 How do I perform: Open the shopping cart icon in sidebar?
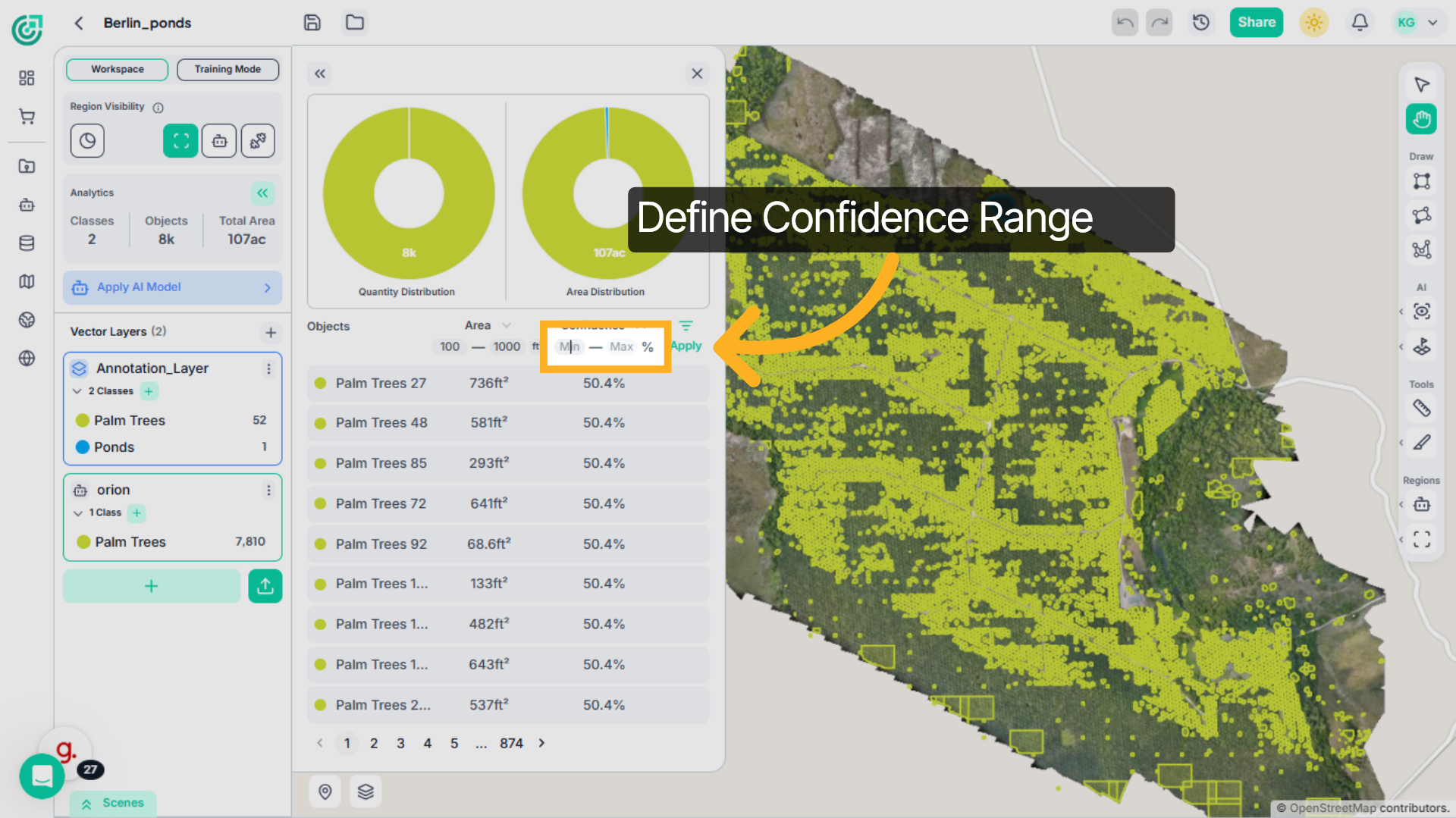(27, 117)
